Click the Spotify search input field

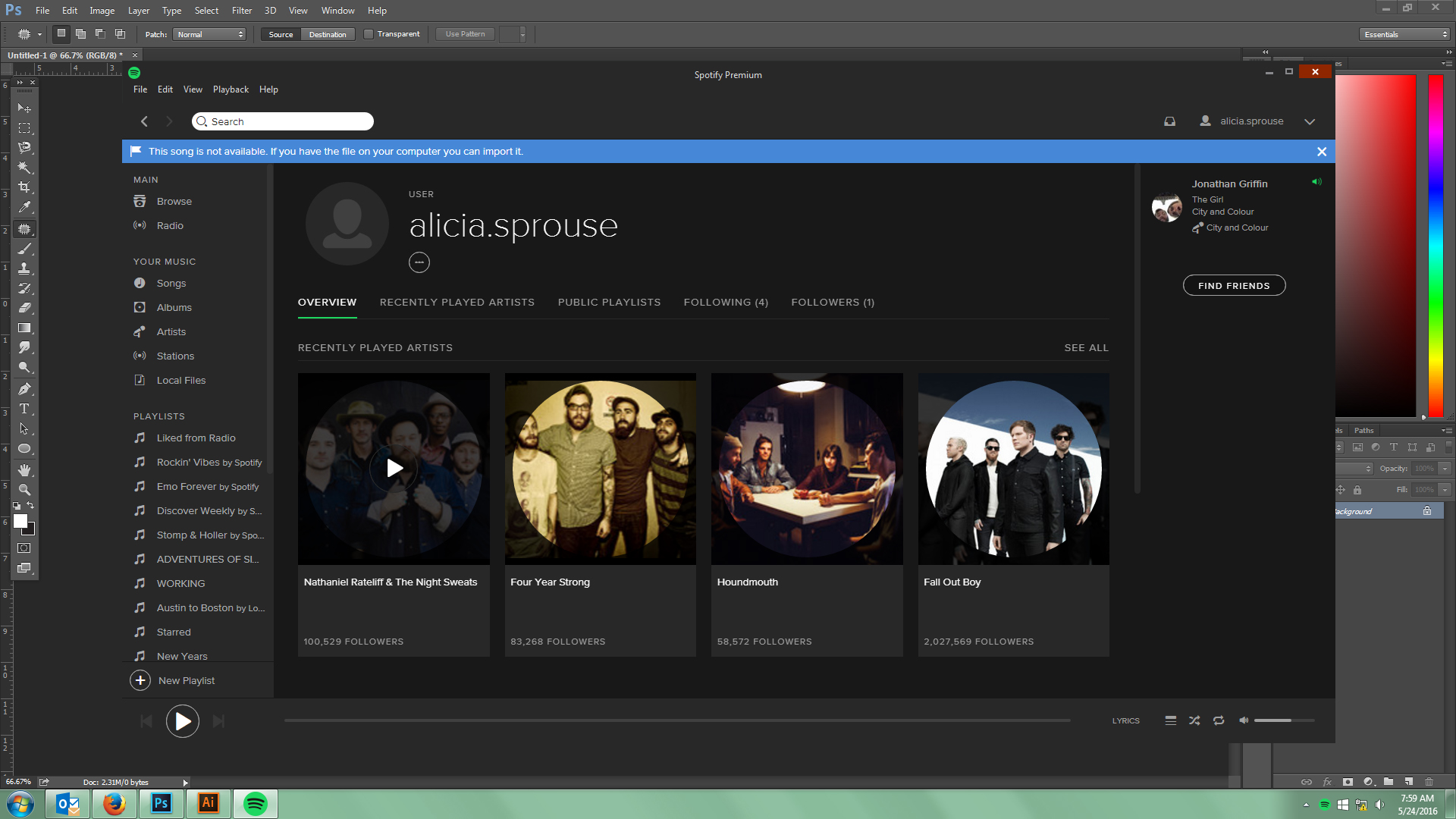point(283,121)
